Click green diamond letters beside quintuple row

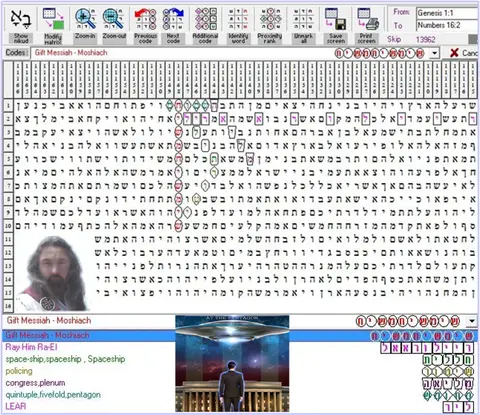448,396
